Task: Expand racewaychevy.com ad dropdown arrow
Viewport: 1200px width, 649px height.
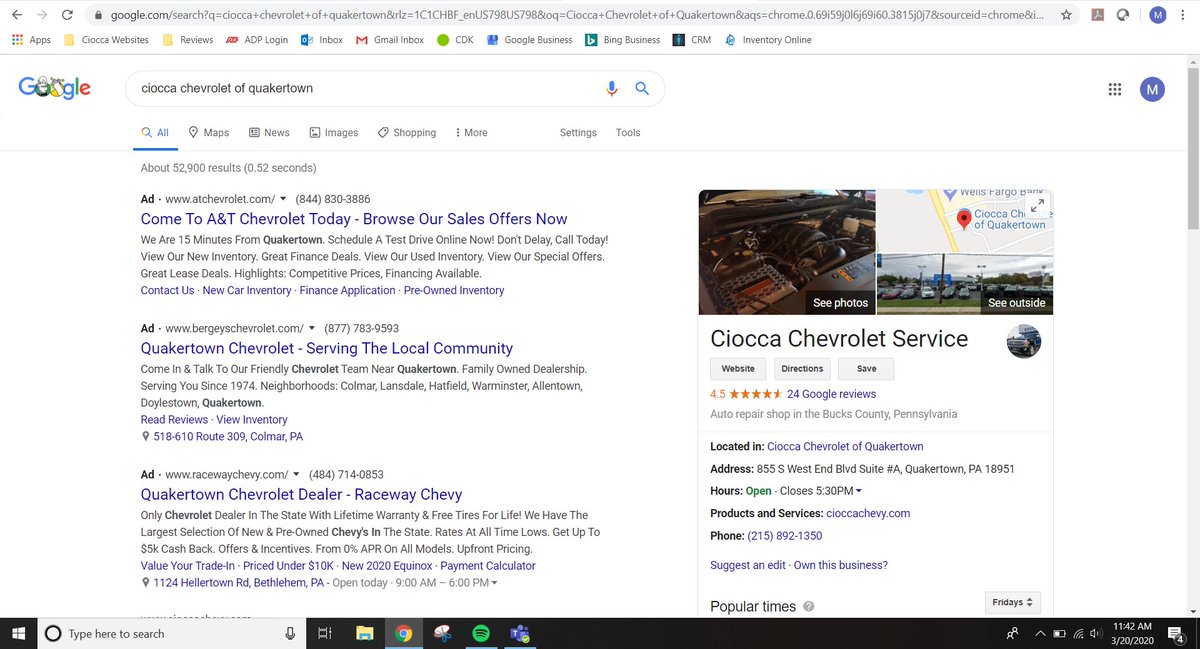Action: [296, 474]
